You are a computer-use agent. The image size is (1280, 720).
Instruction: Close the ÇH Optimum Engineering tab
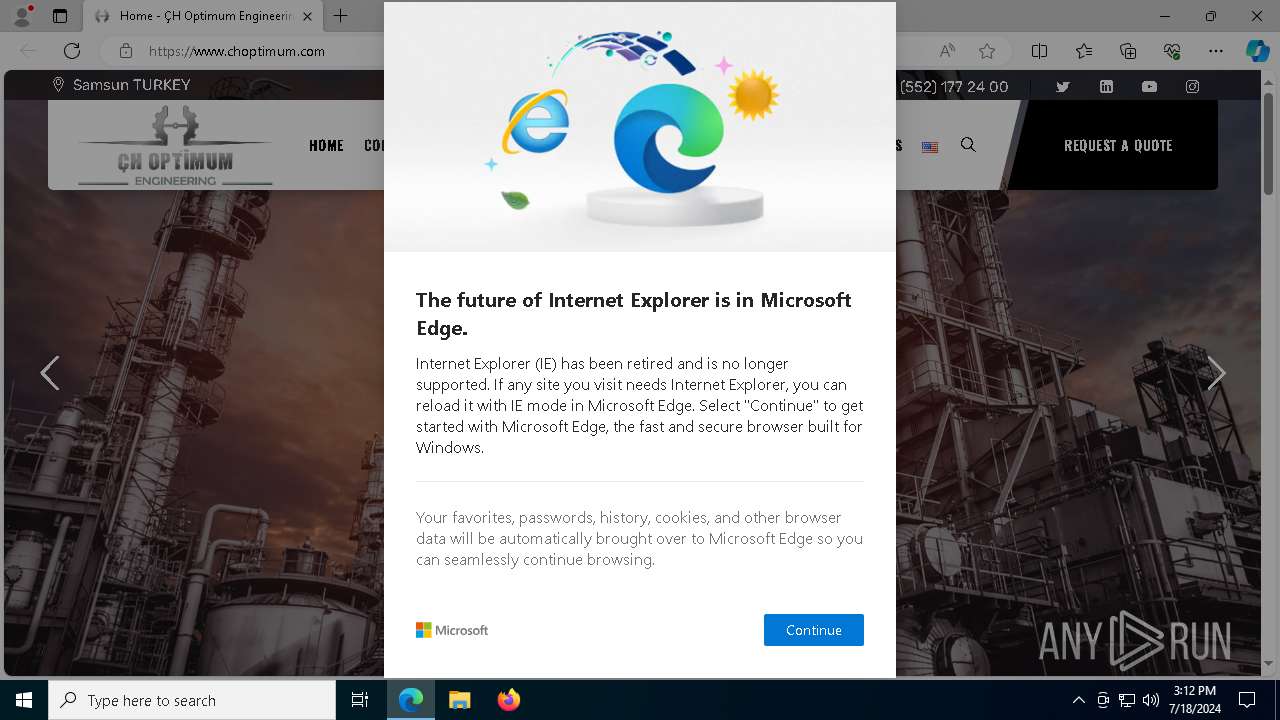(x=307, y=16)
